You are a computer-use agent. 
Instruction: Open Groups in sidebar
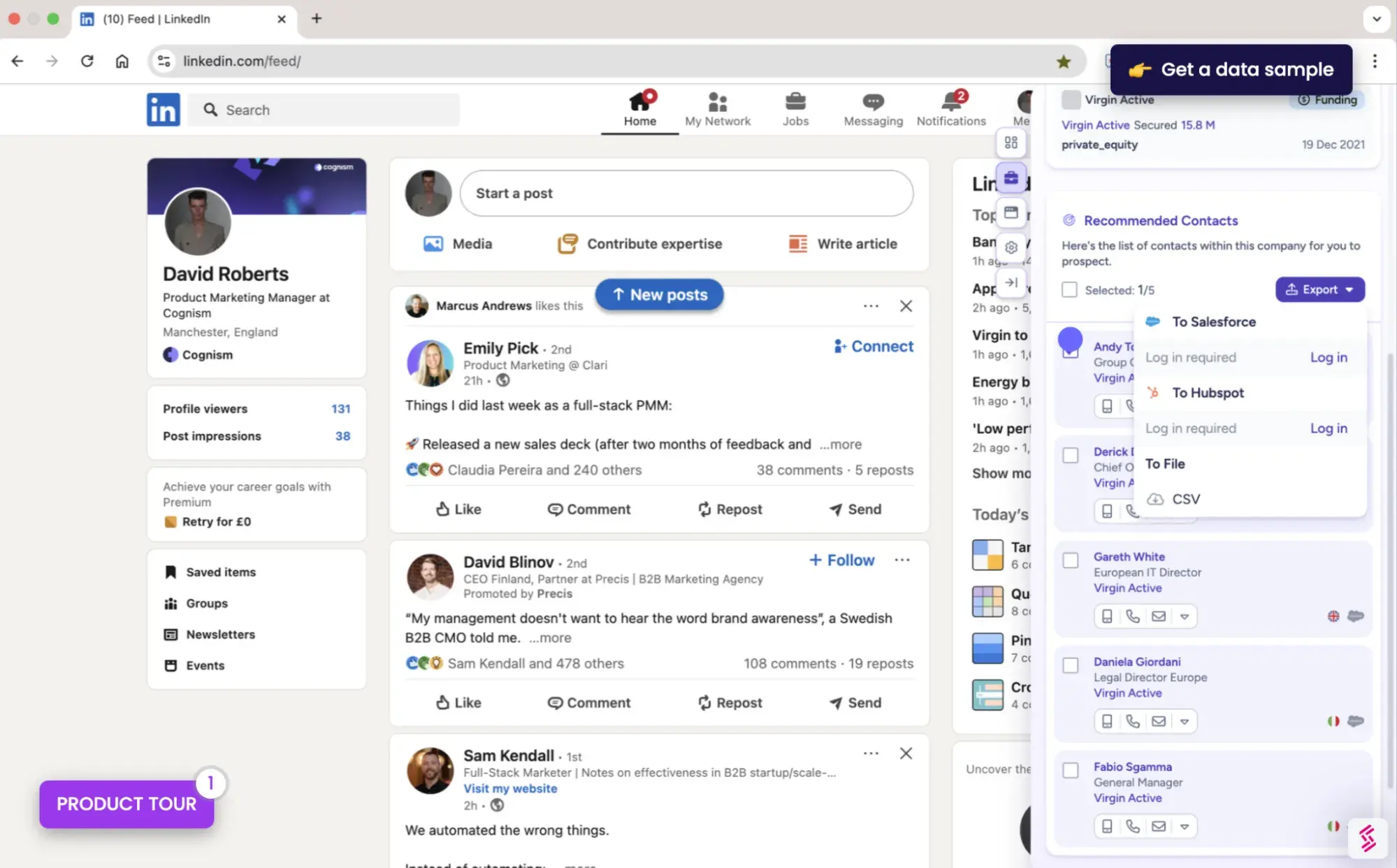coord(196,603)
